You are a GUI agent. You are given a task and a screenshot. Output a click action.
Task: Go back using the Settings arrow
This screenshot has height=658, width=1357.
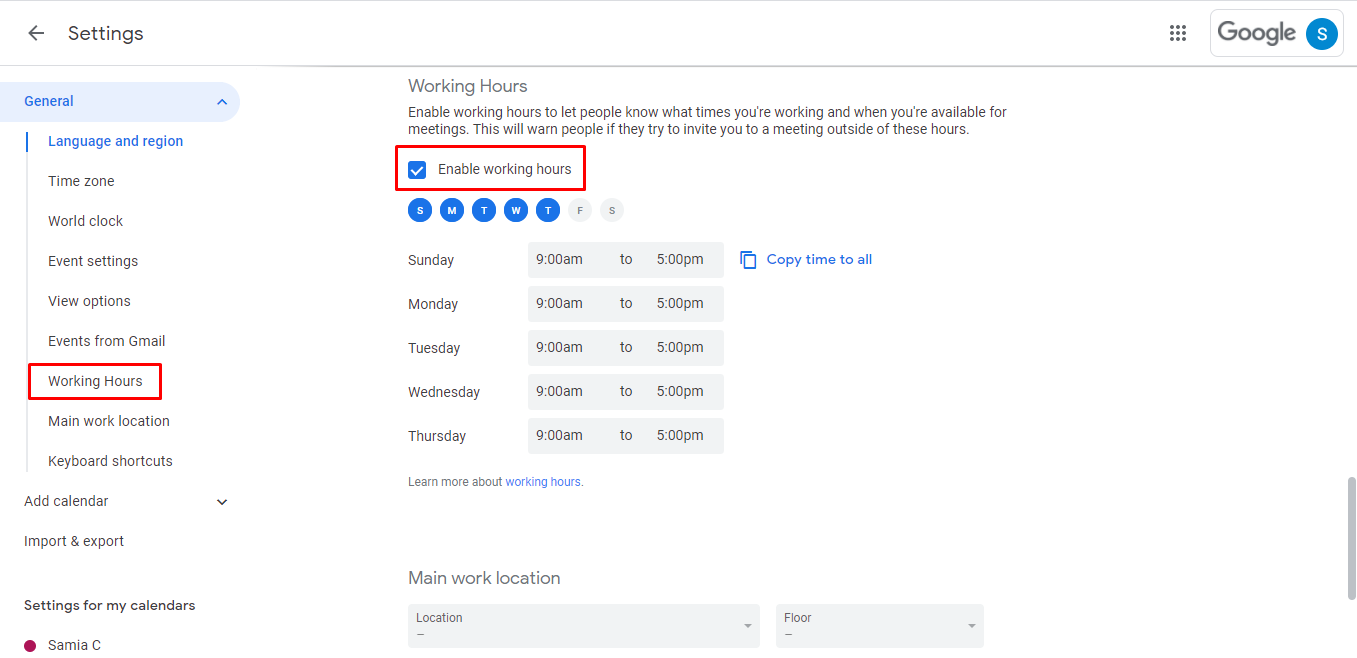point(36,33)
